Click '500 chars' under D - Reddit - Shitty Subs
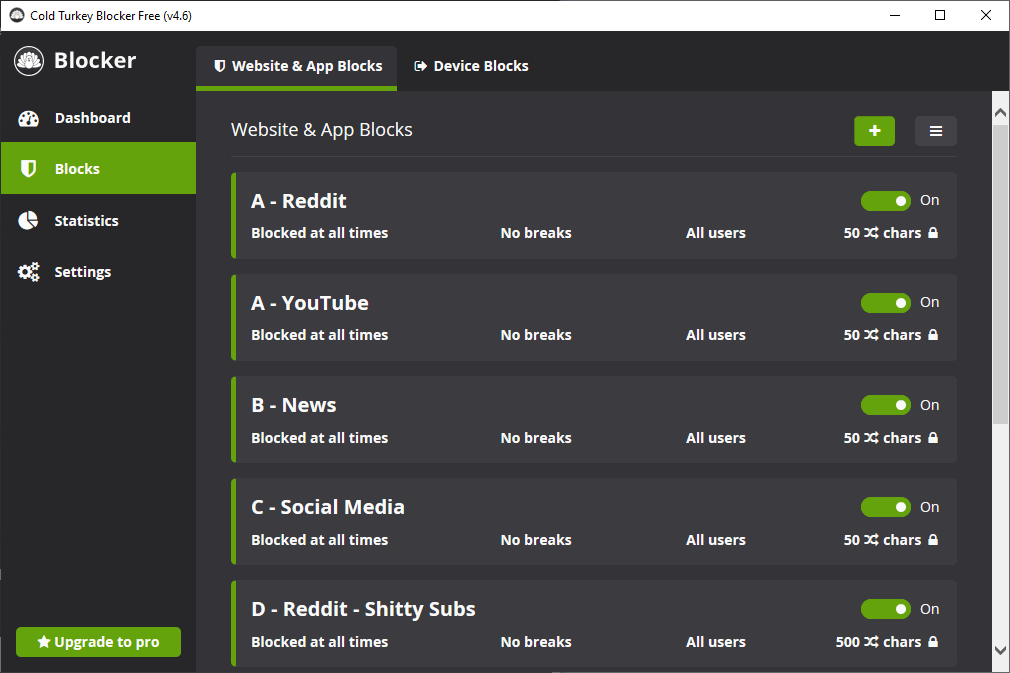The image size is (1010, 673). [878, 641]
